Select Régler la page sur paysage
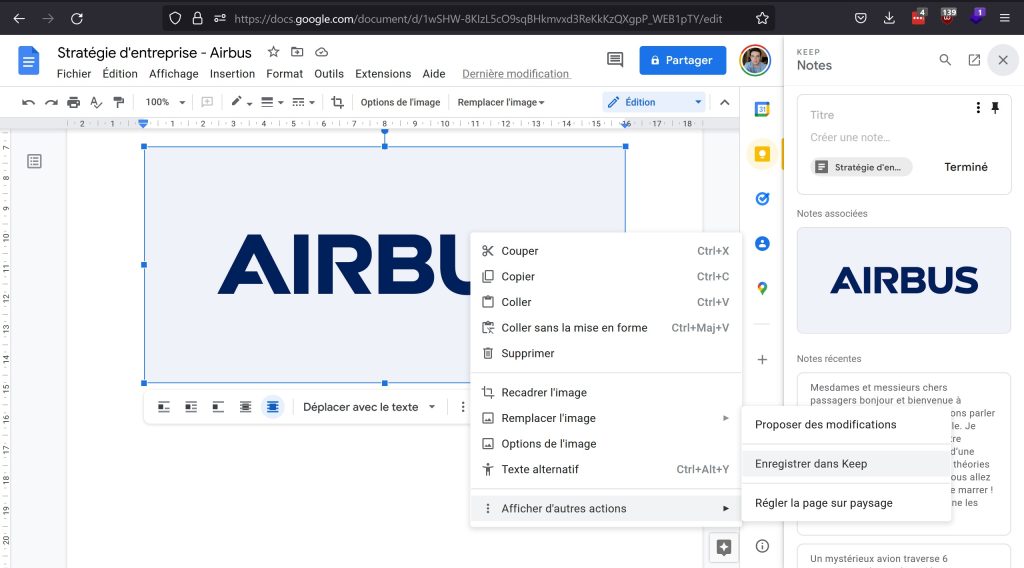Image resolution: width=1024 pixels, height=568 pixels. coord(846,503)
